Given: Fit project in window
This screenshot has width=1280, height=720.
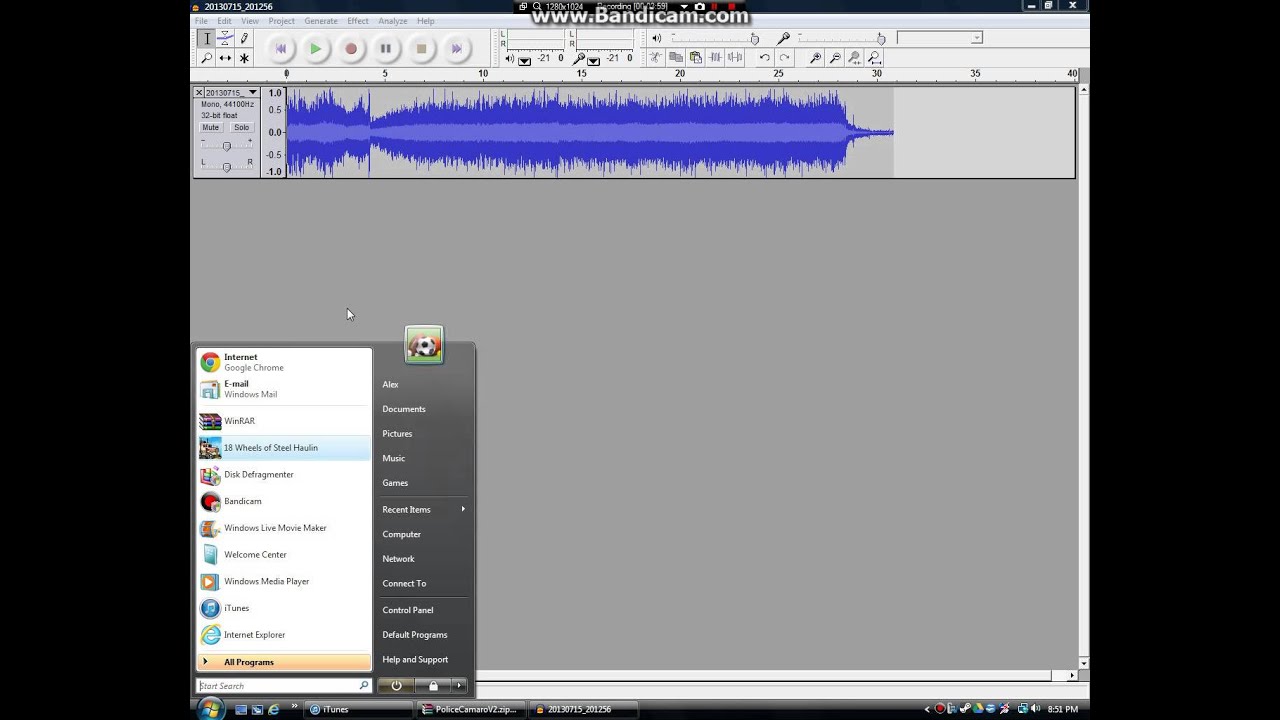Looking at the screenshot, I should pos(875,58).
